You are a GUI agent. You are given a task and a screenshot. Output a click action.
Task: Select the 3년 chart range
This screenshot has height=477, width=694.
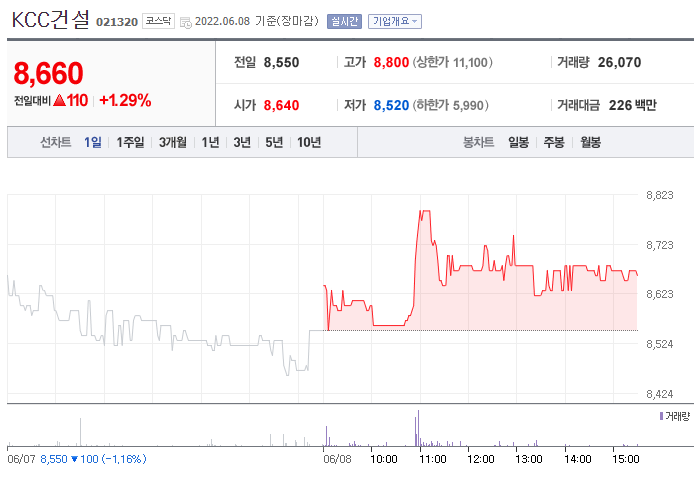(x=242, y=142)
